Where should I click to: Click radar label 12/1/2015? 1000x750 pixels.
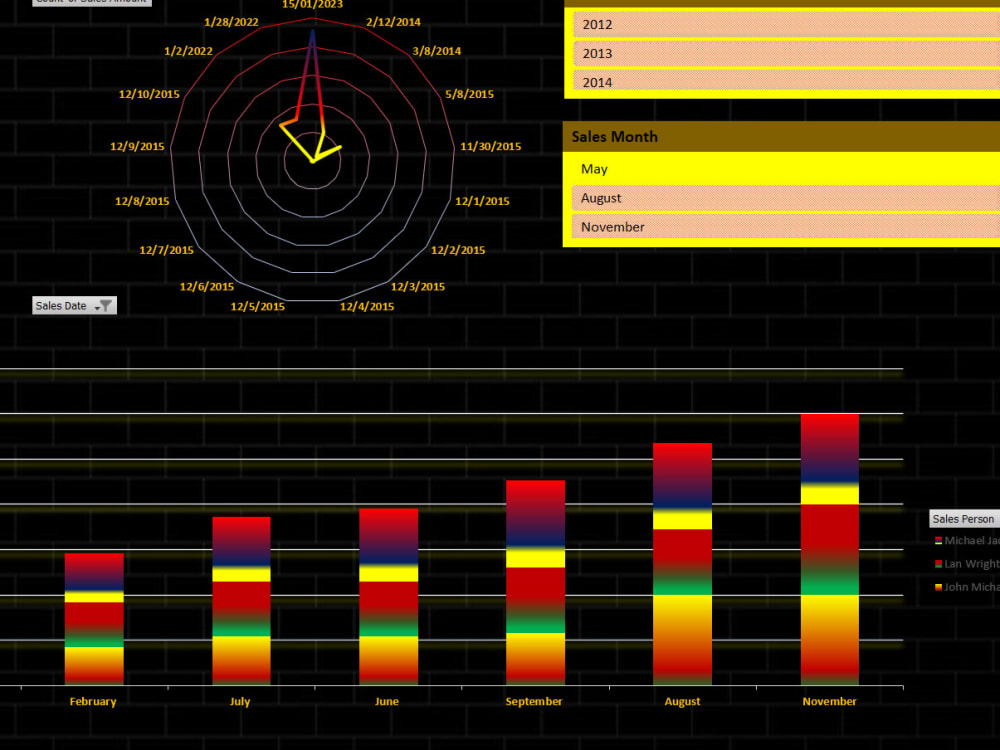pyautogui.click(x=482, y=202)
